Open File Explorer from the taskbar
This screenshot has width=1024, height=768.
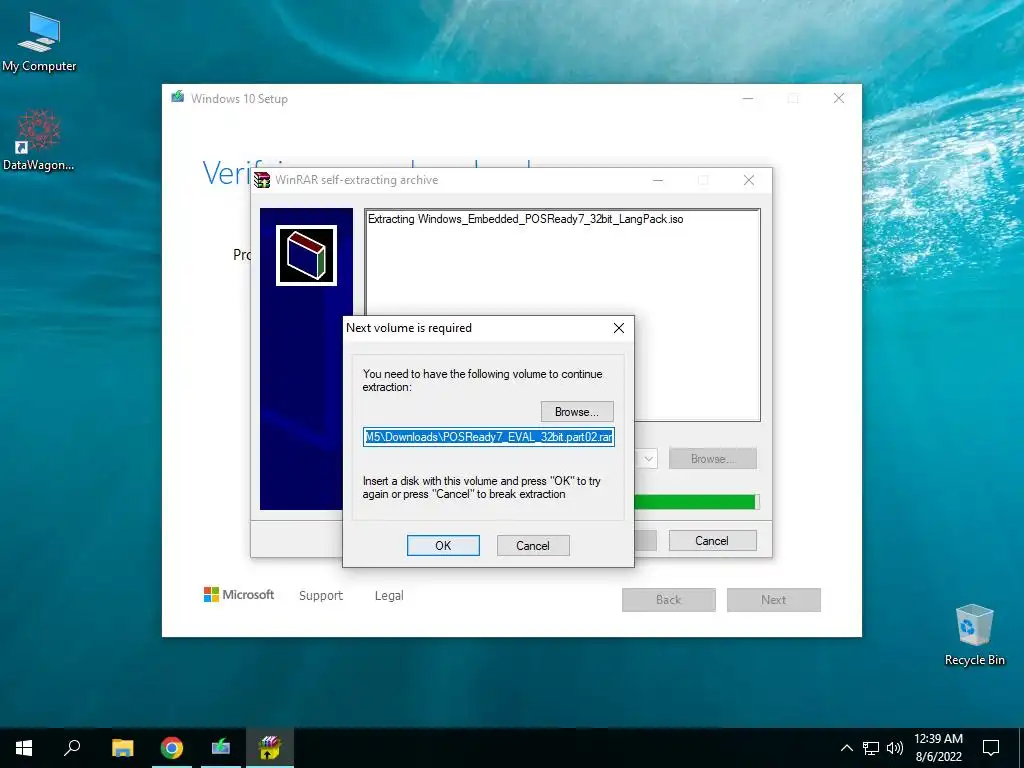[x=122, y=748]
